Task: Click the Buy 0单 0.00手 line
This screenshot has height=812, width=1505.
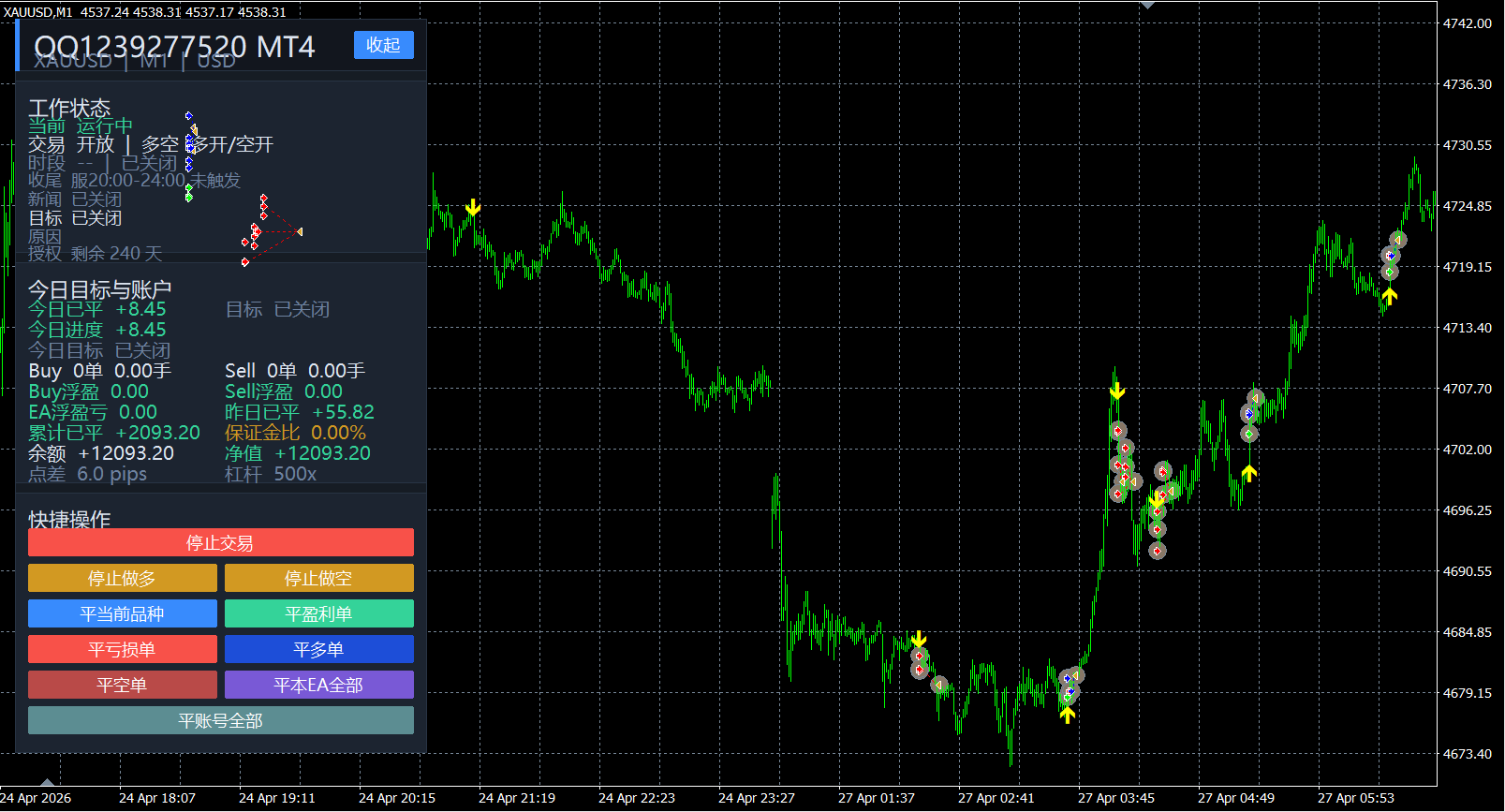Action: 99,371
